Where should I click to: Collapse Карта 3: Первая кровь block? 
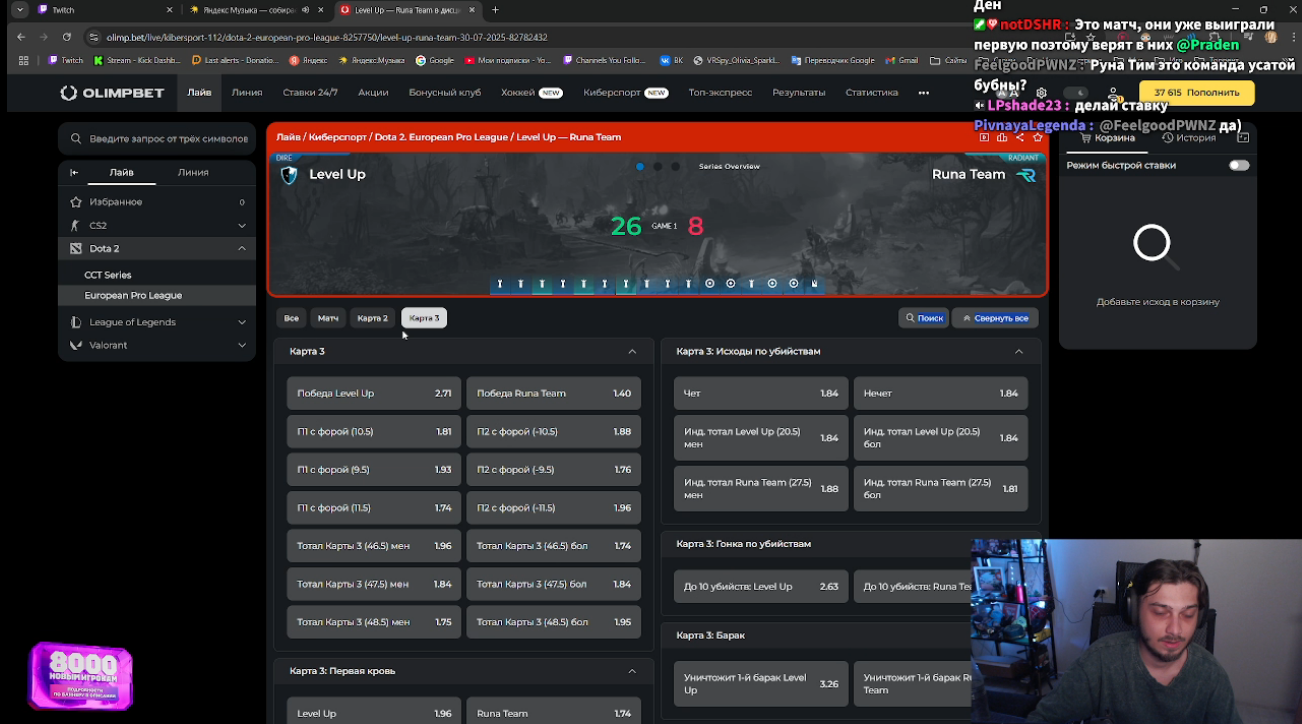pyautogui.click(x=632, y=671)
